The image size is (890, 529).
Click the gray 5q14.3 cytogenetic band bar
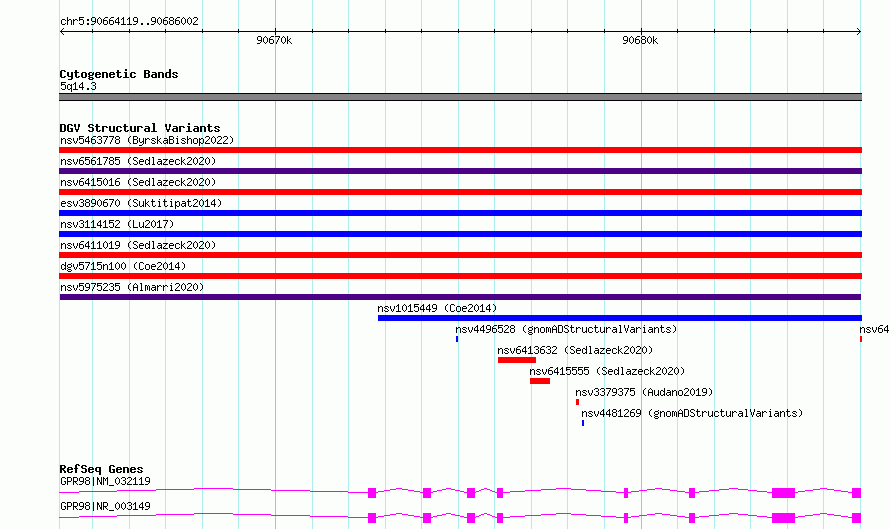(x=460, y=97)
